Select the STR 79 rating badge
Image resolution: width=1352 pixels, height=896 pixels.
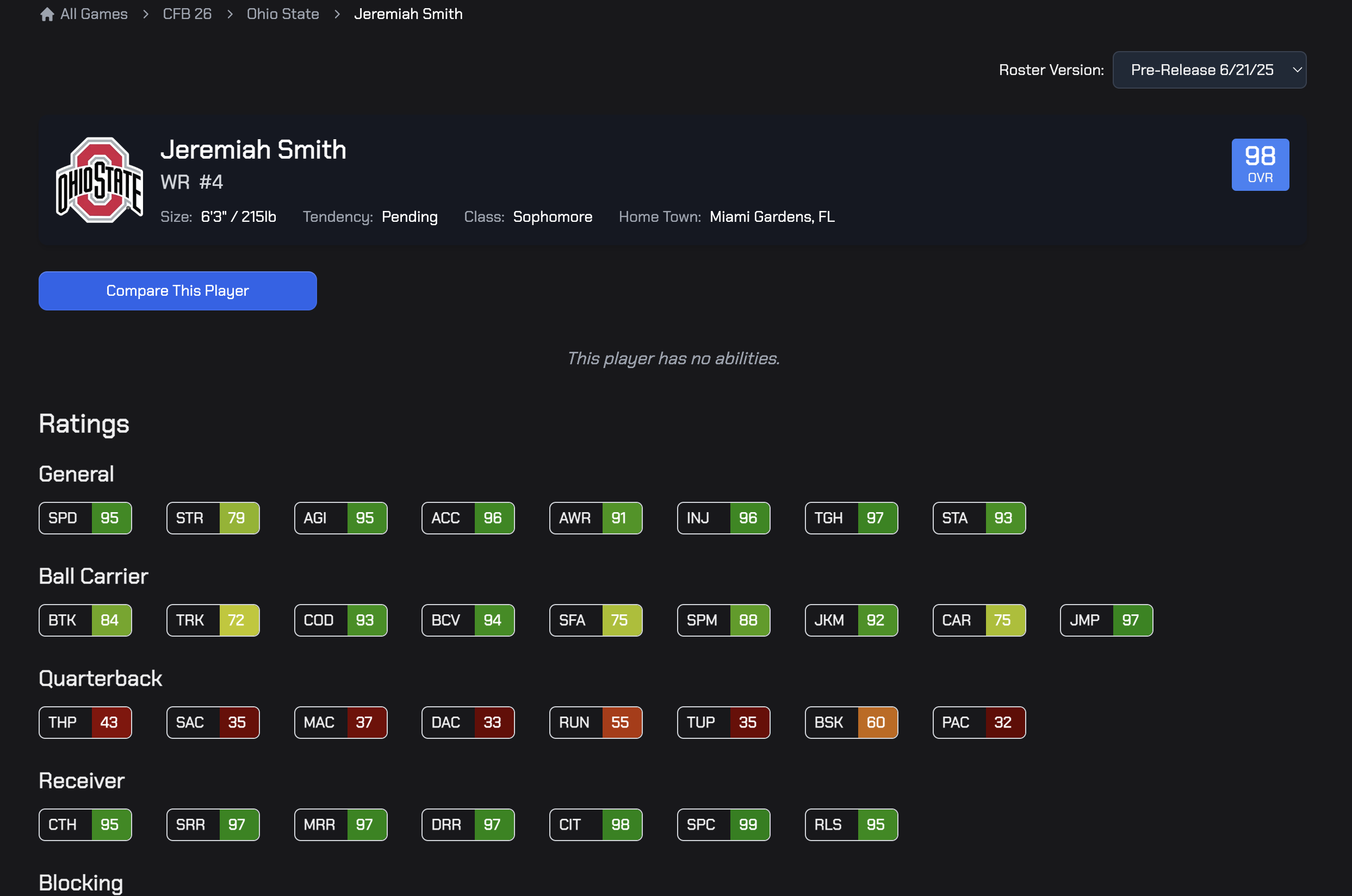pos(213,518)
